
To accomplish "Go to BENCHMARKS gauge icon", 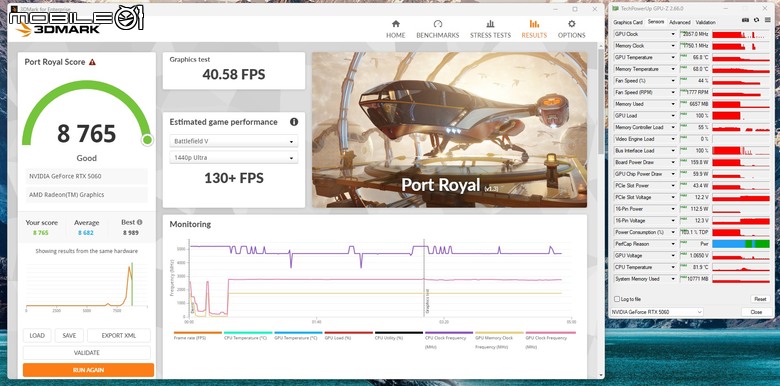I will tap(438, 24).
